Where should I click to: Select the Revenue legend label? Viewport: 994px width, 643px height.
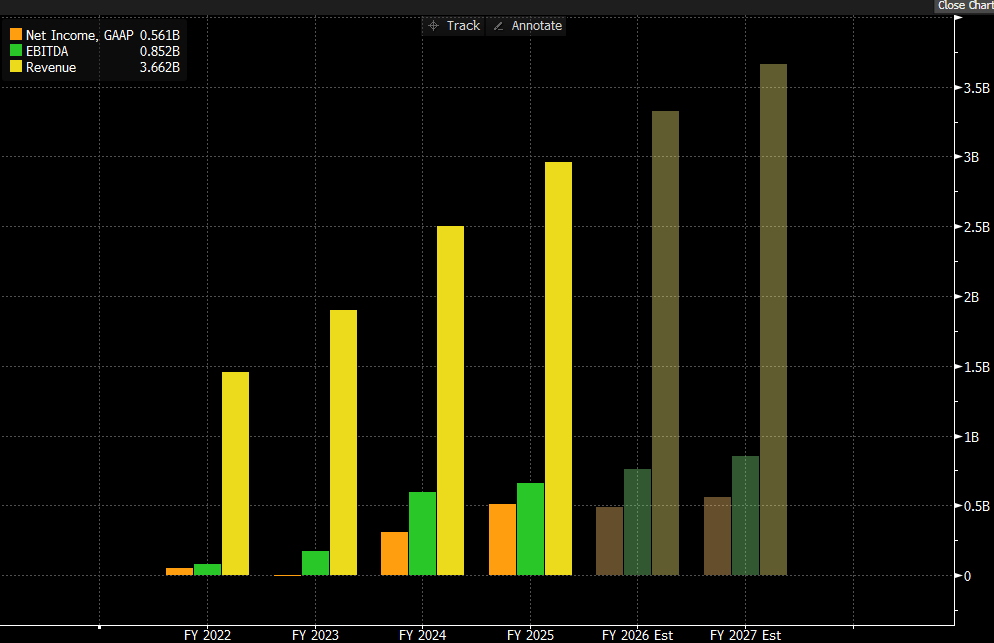pos(51,67)
